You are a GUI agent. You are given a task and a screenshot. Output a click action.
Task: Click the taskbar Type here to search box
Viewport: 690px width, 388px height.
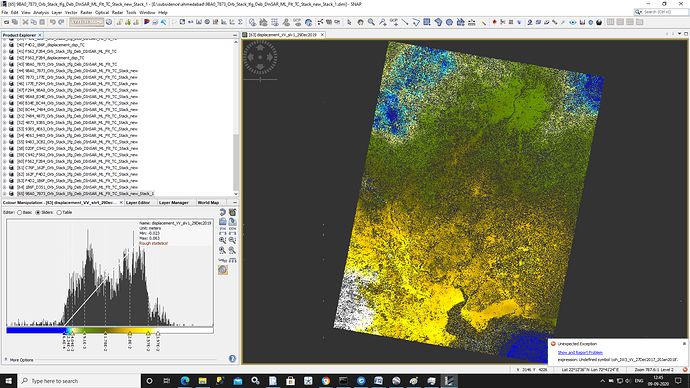(79, 381)
